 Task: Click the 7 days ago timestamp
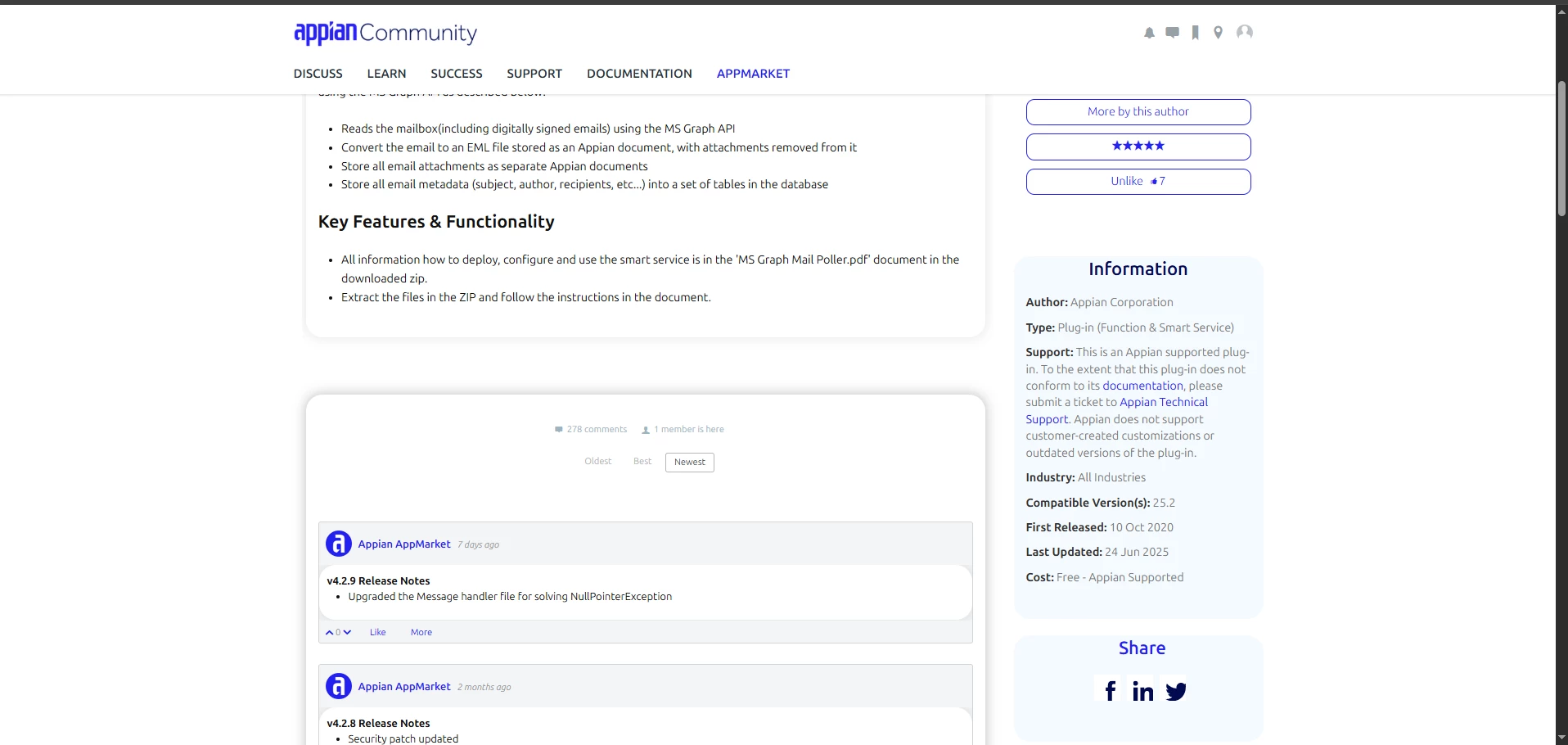pos(478,545)
